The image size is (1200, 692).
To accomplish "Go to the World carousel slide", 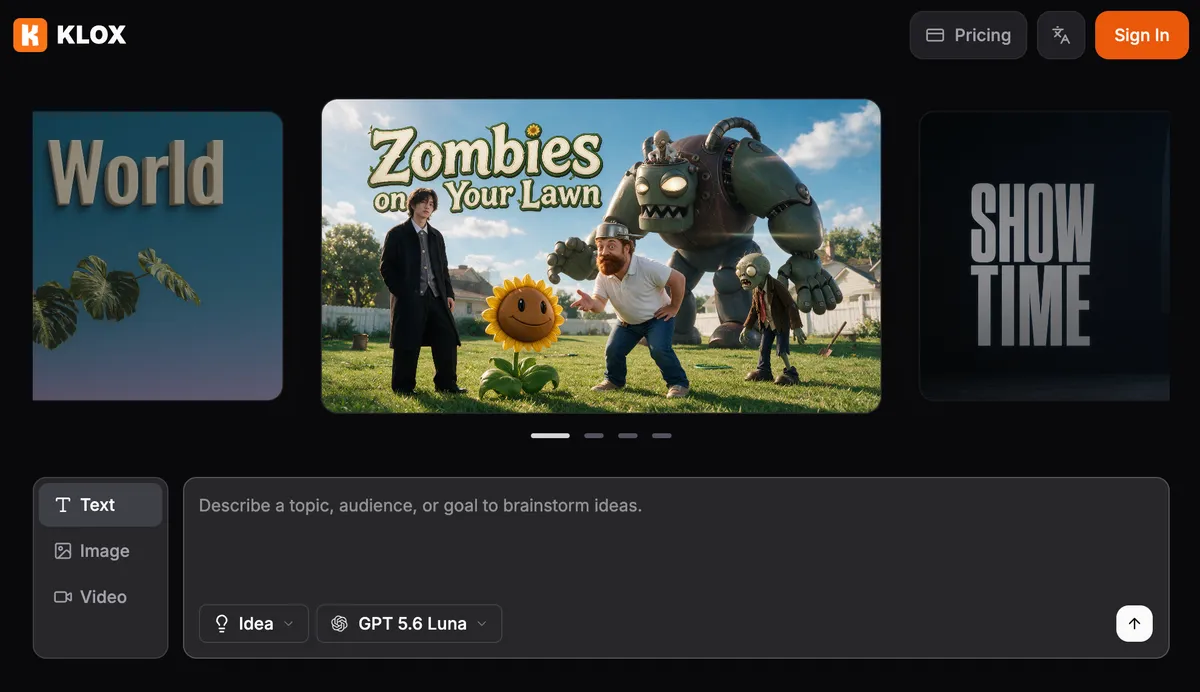I will pos(158,256).
